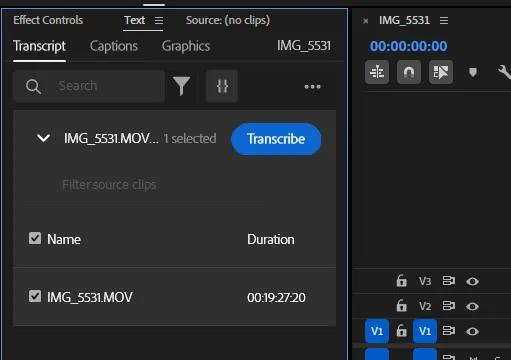Viewport: 511px width, 360px height.
Task: Toggle the Name select-all checkbox
Action: coord(35,238)
